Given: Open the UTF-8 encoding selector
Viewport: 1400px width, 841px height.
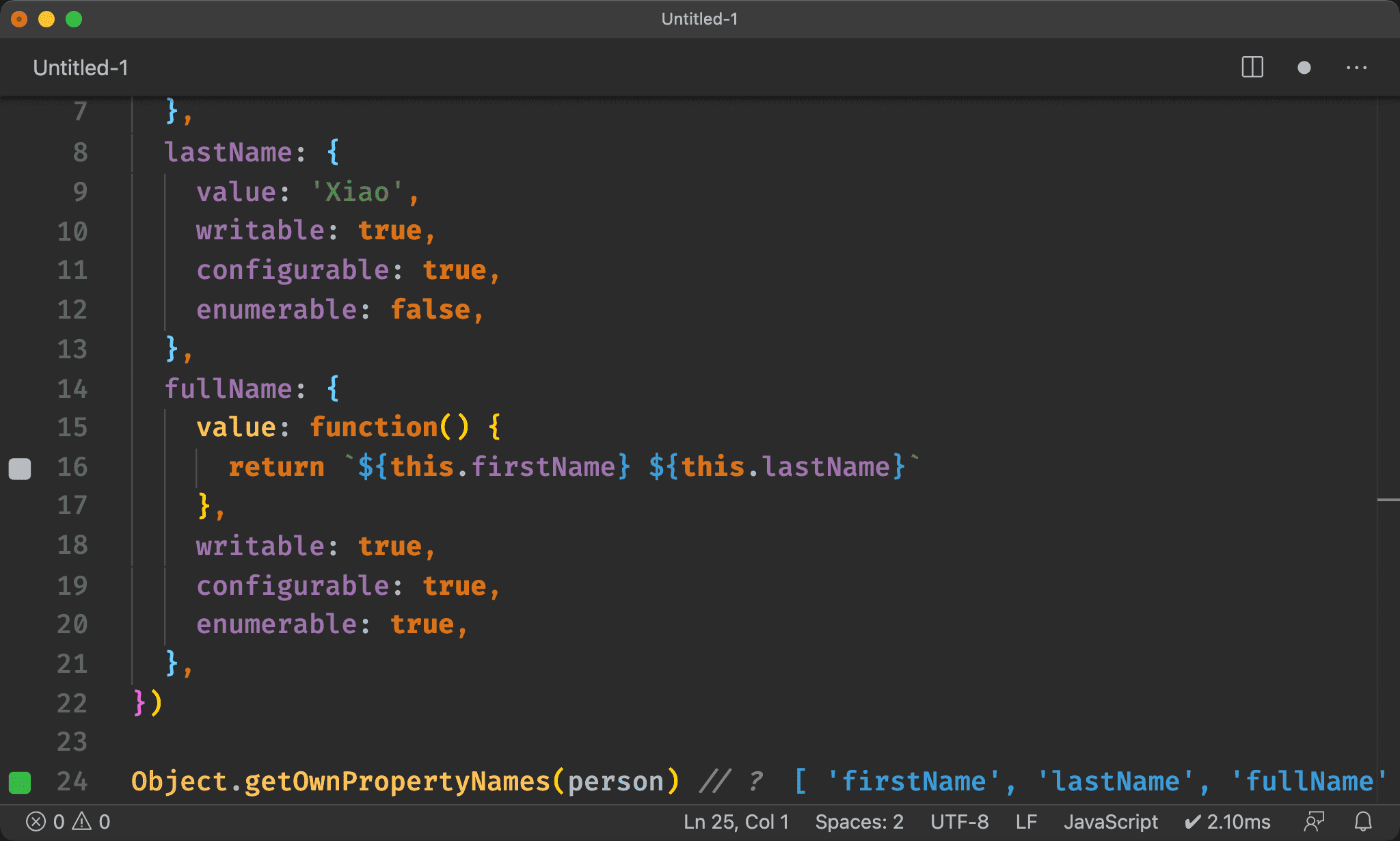Looking at the screenshot, I should (959, 821).
